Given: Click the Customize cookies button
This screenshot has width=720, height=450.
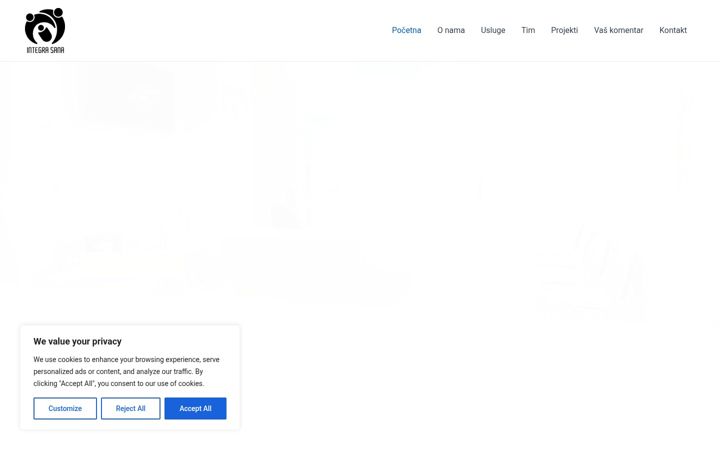Looking at the screenshot, I should 65,408.
